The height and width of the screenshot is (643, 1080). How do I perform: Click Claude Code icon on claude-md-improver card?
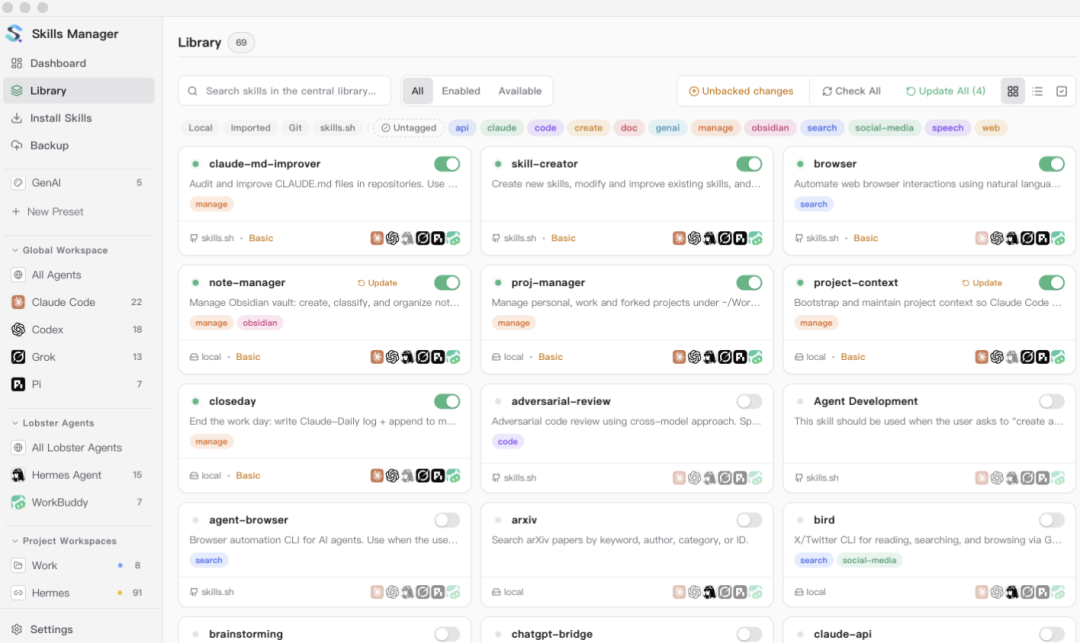(377, 238)
